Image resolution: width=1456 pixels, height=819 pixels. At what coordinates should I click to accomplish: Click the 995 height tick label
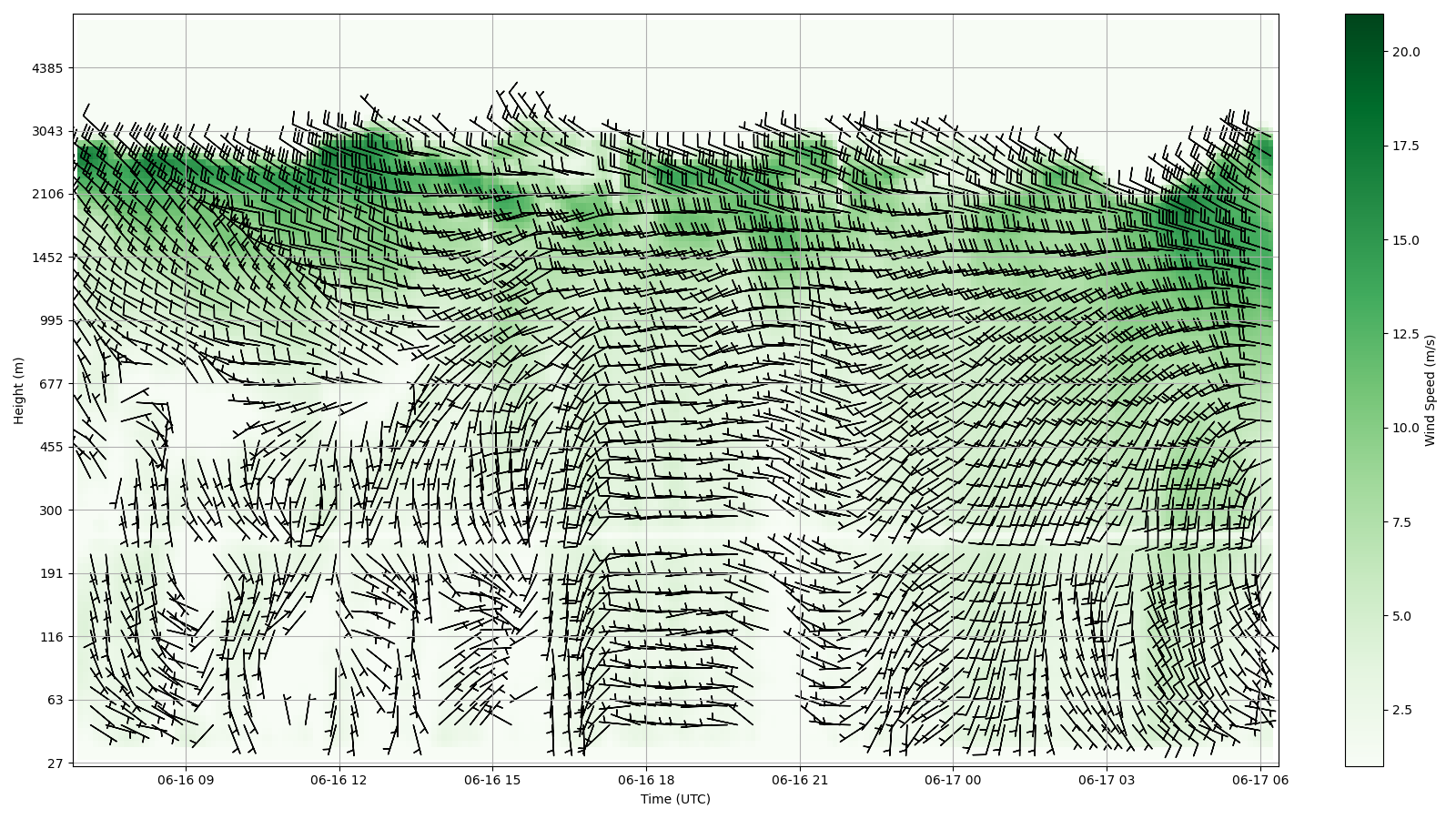[51, 320]
